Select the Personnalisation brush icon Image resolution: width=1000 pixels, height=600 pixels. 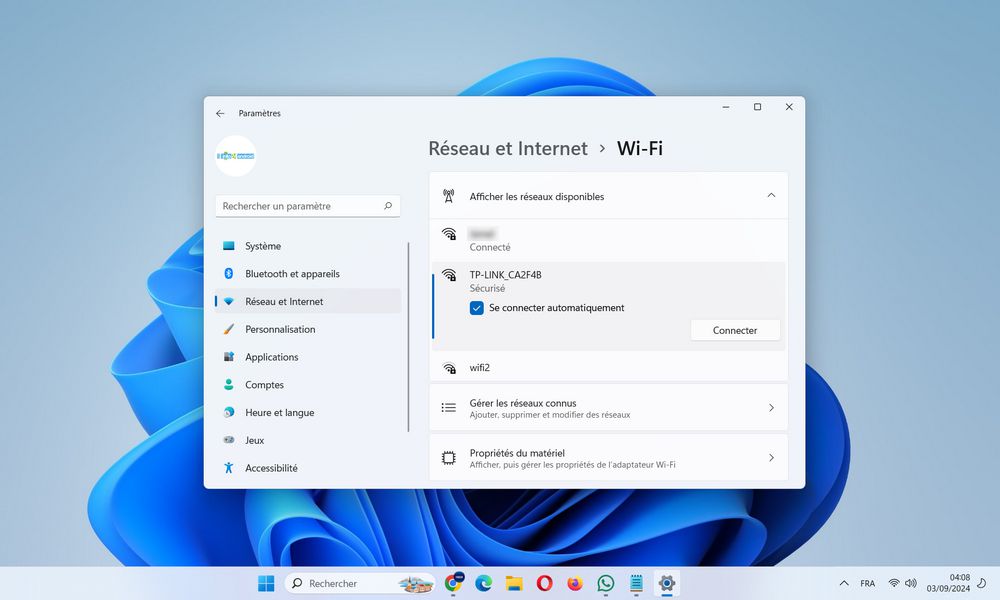tap(229, 329)
